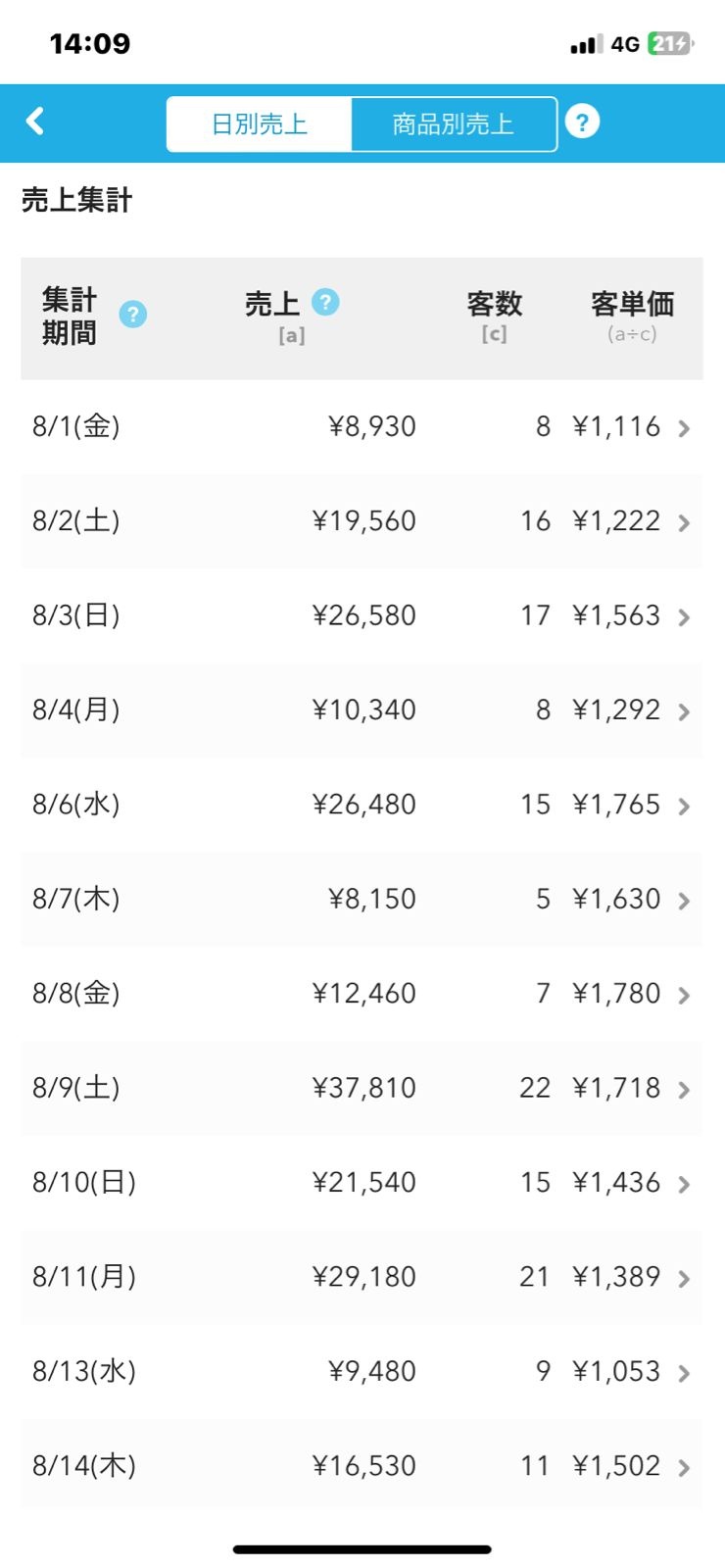
Task: Switch to 日別売上 tab
Action: pyautogui.click(x=260, y=124)
